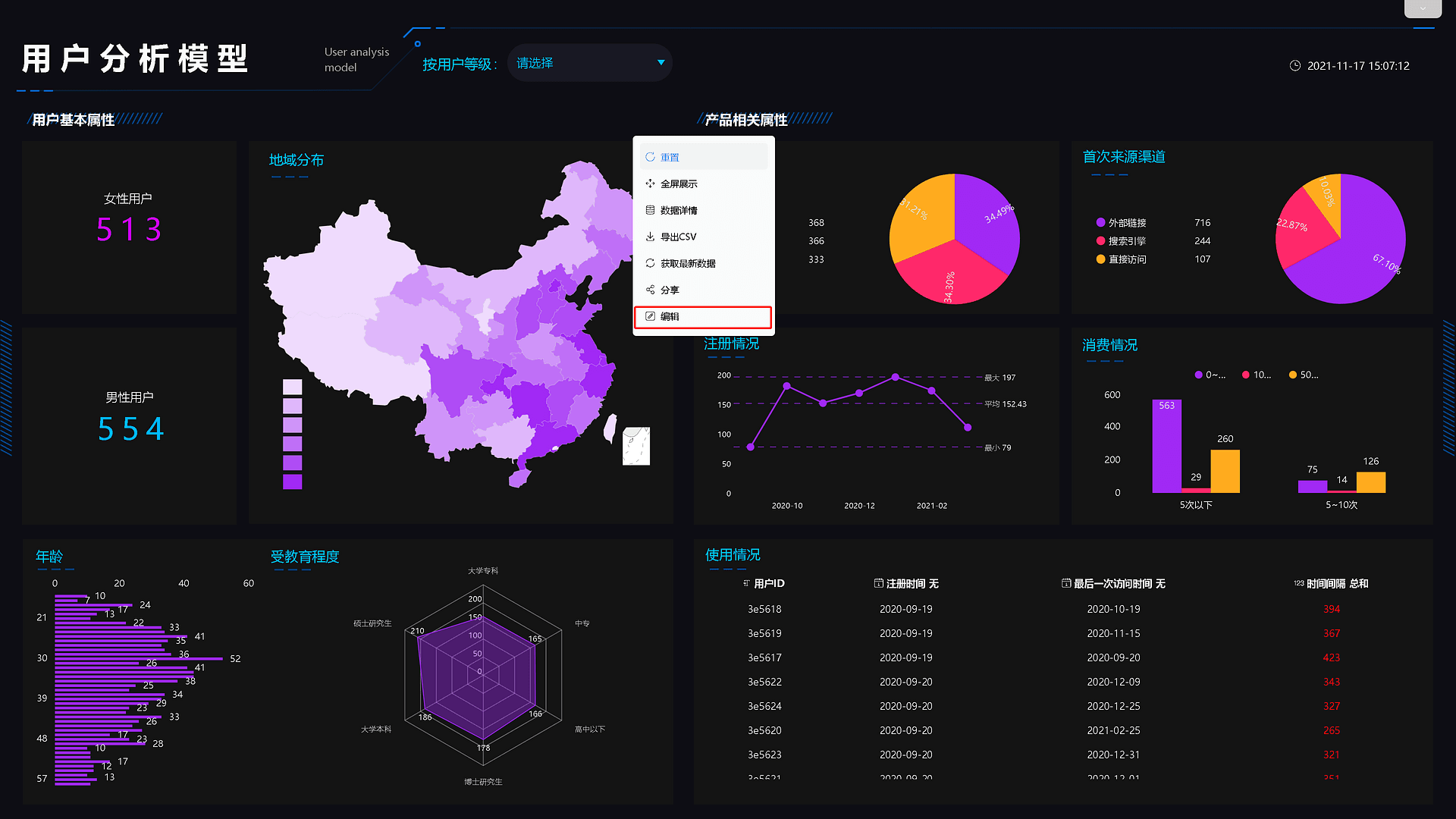Click the 260 orange bar
This screenshot has width=1456, height=819.
point(1225,471)
